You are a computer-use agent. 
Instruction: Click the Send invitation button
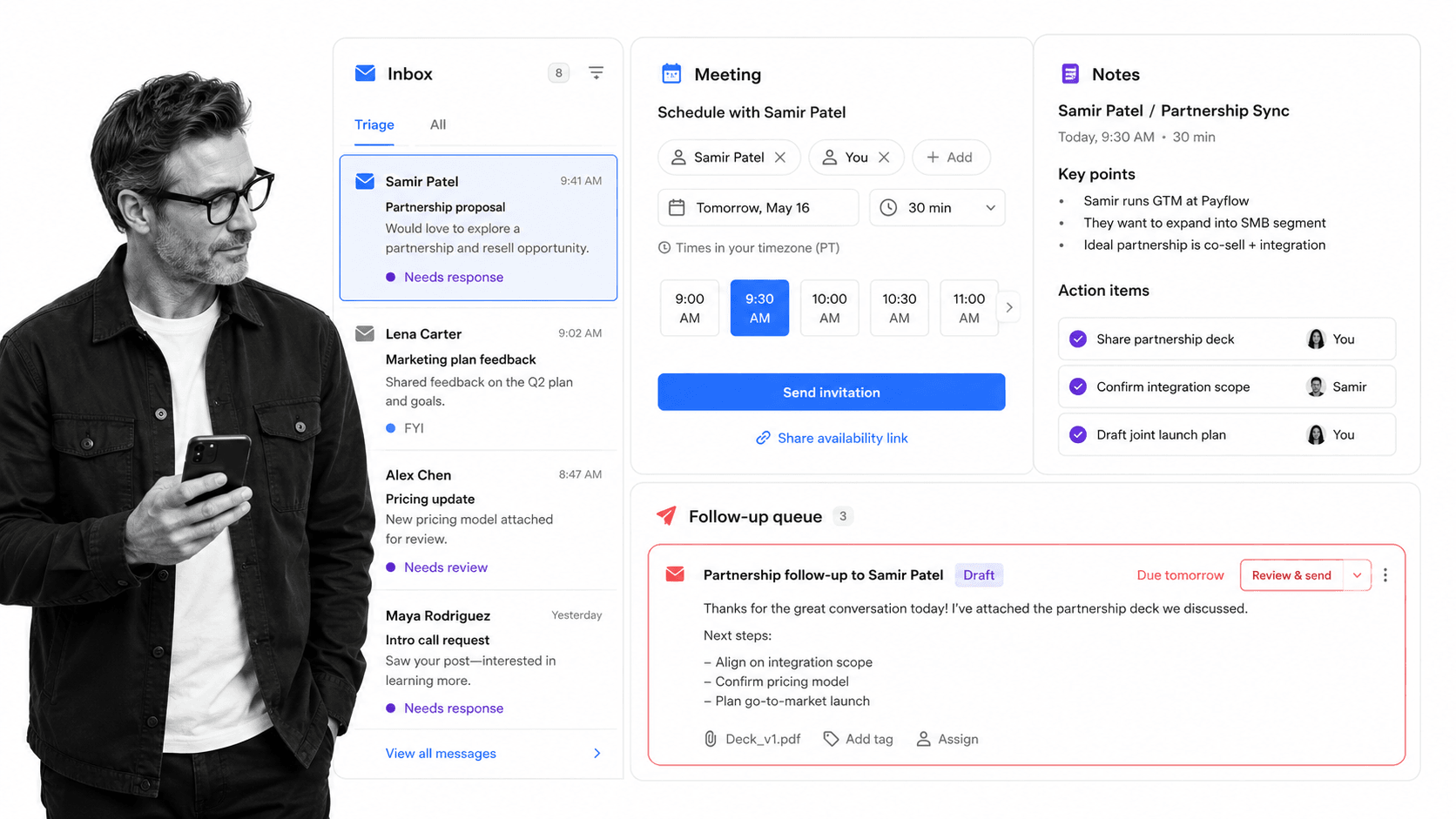tap(832, 393)
